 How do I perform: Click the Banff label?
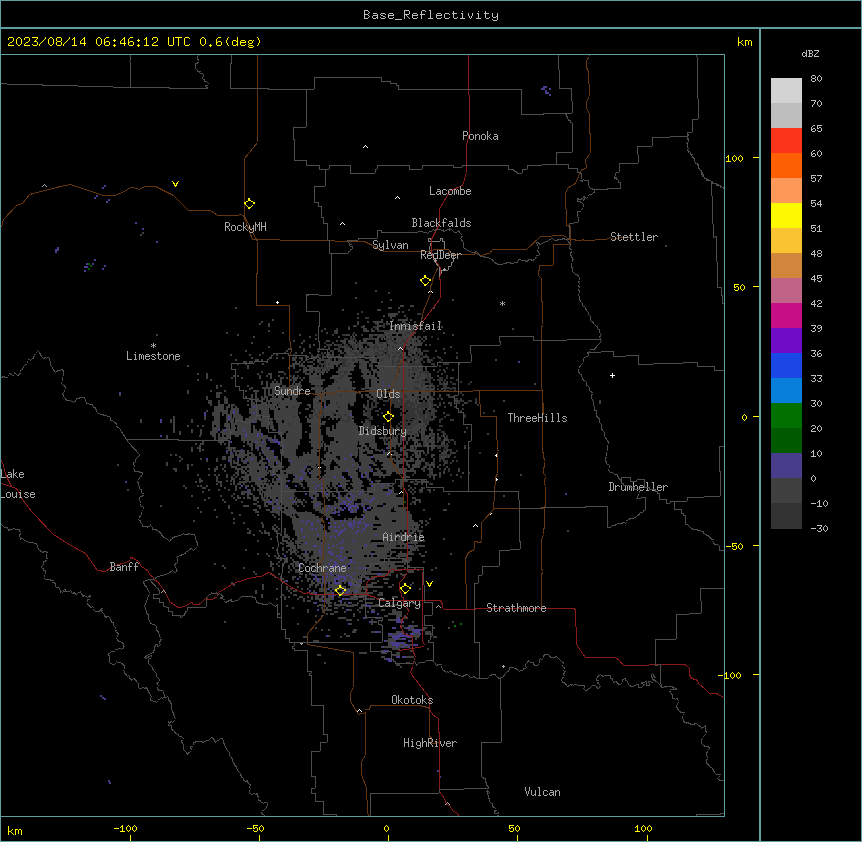pos(124,567)
